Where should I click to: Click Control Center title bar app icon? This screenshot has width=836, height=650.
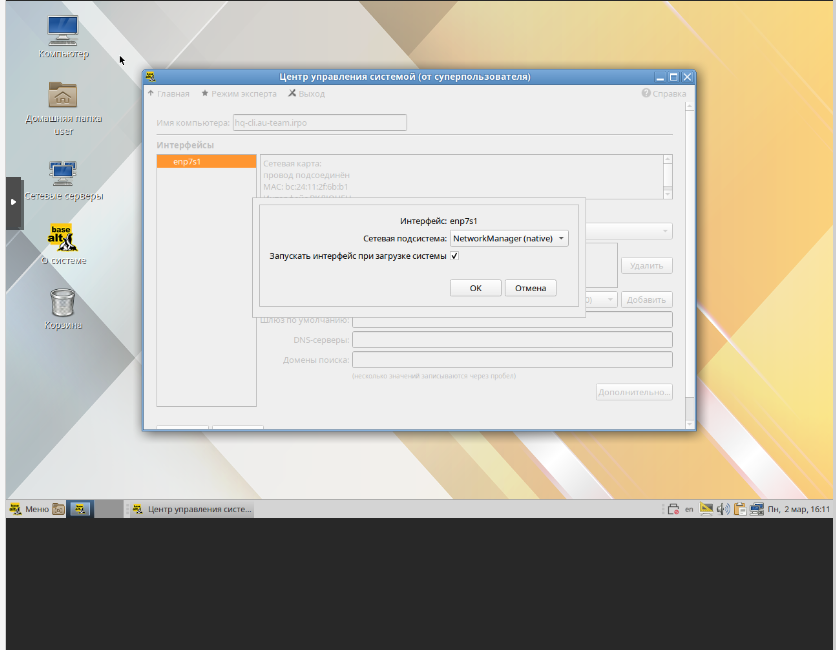[150, 77]
